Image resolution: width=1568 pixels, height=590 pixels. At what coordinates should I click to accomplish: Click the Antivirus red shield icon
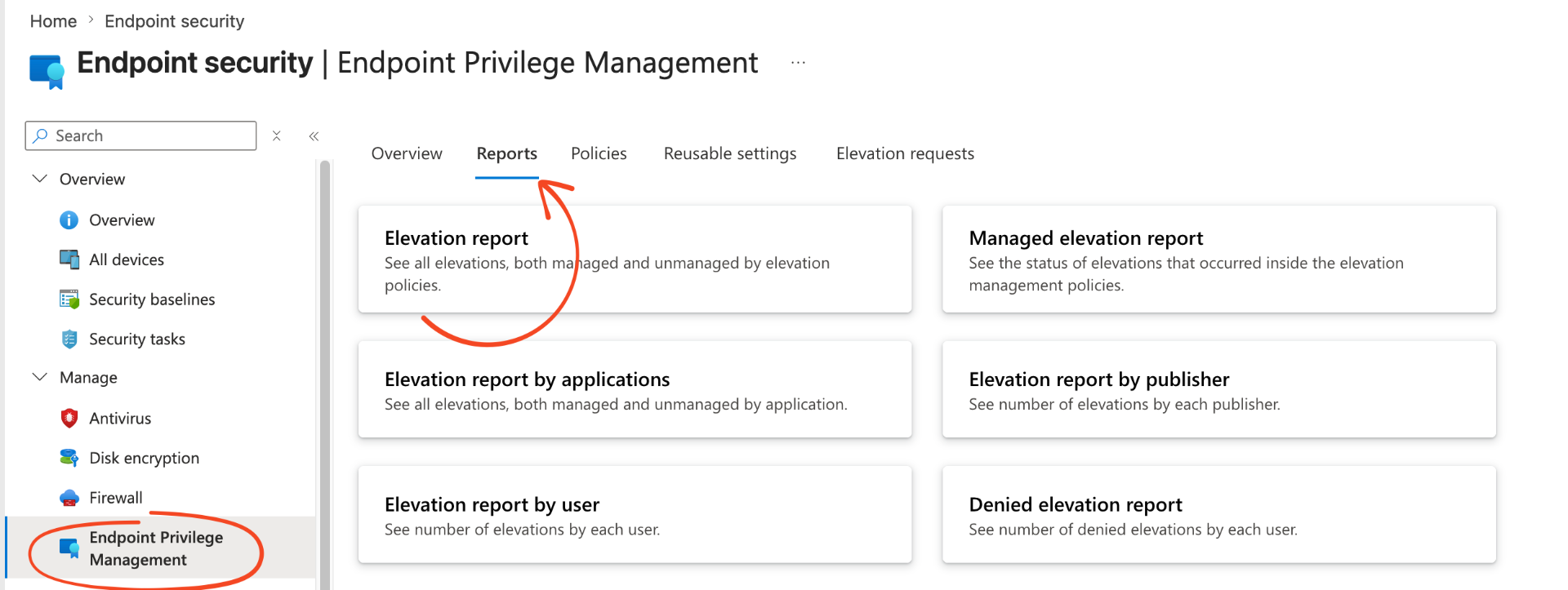point(69,419)
